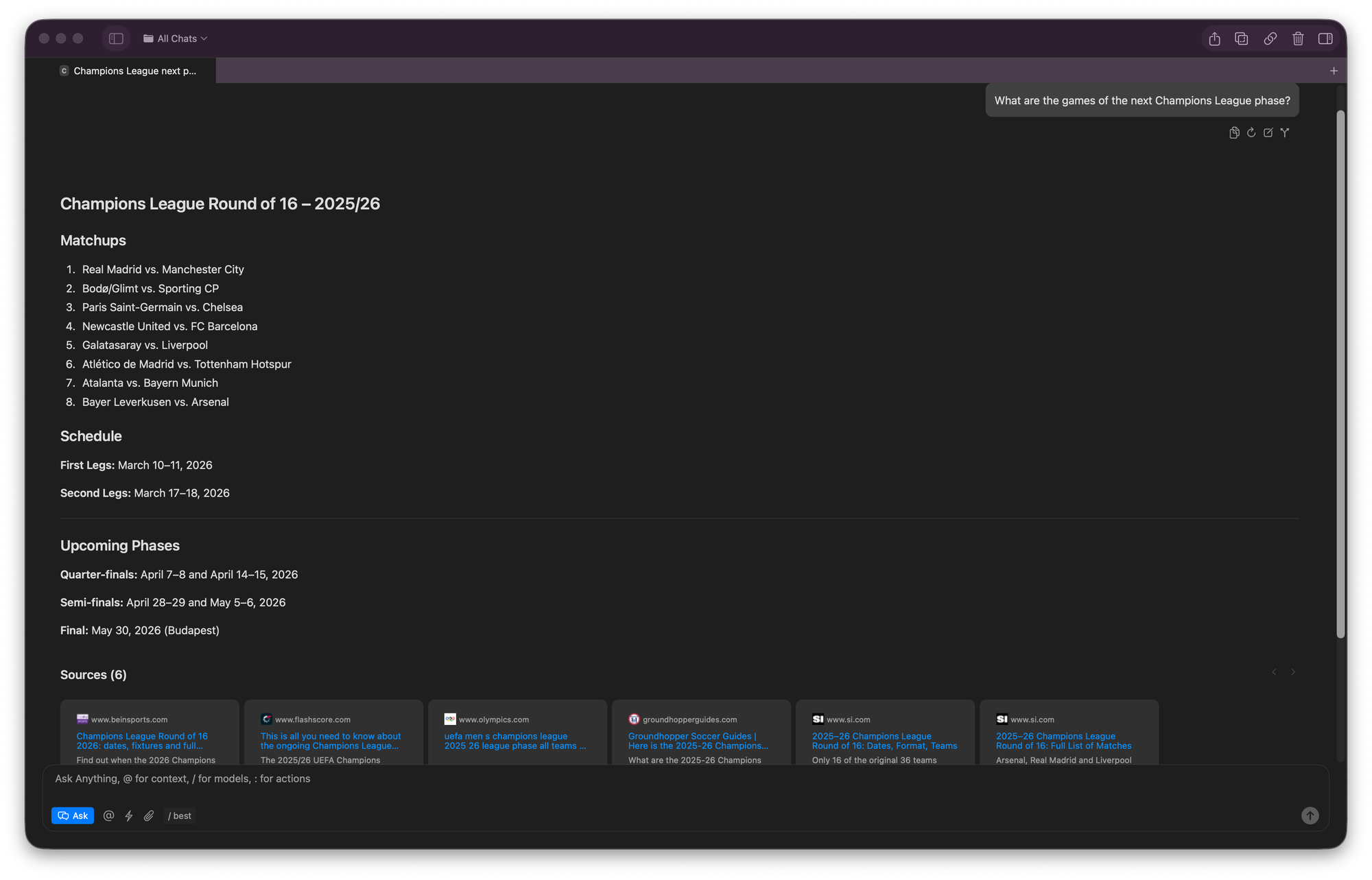Click the user message about next Champions League phase

pyautogui.click(x=1142, y=100)
